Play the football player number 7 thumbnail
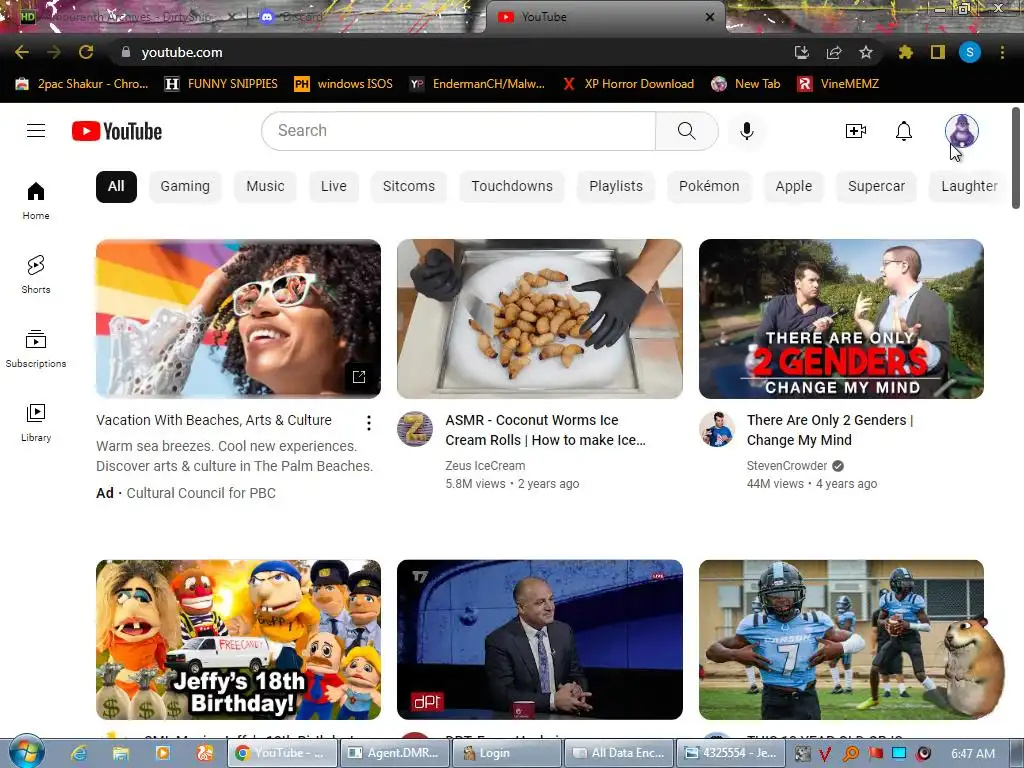 click(x=841, y=639)
